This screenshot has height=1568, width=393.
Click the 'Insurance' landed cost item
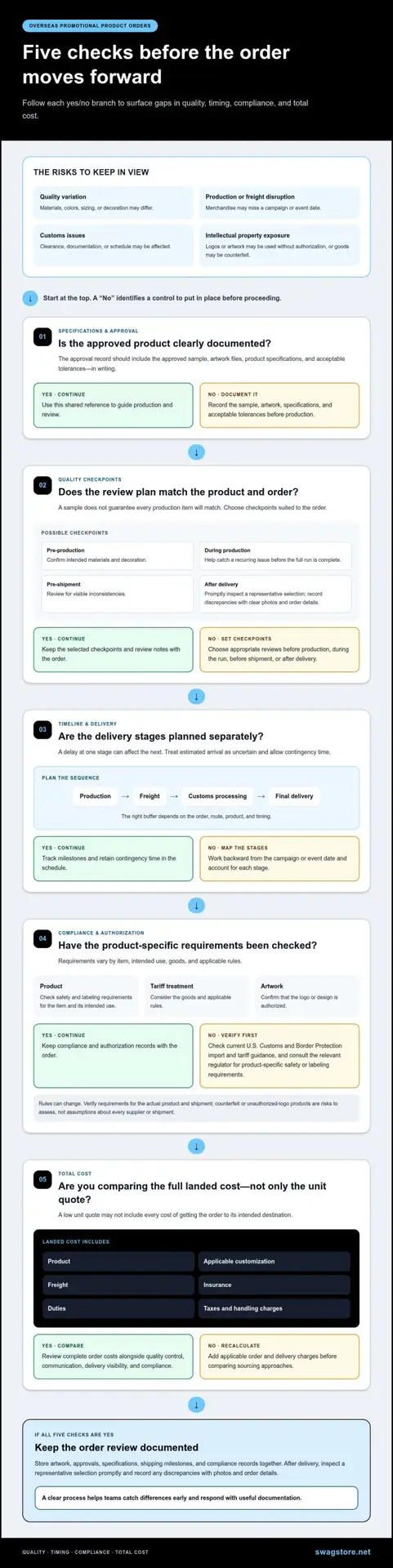tap(274, 1285)
